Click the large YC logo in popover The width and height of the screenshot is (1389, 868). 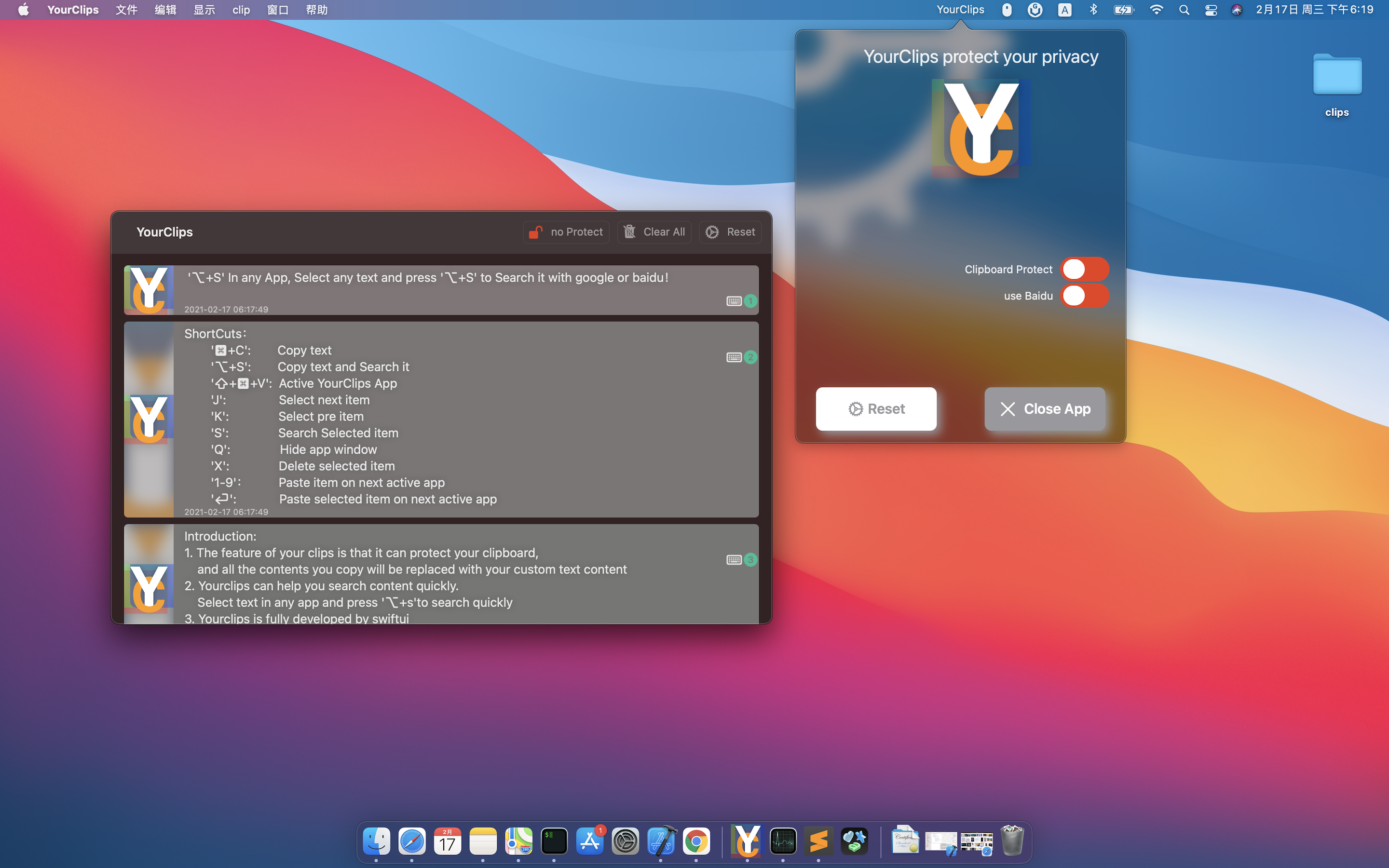[981, 129]
